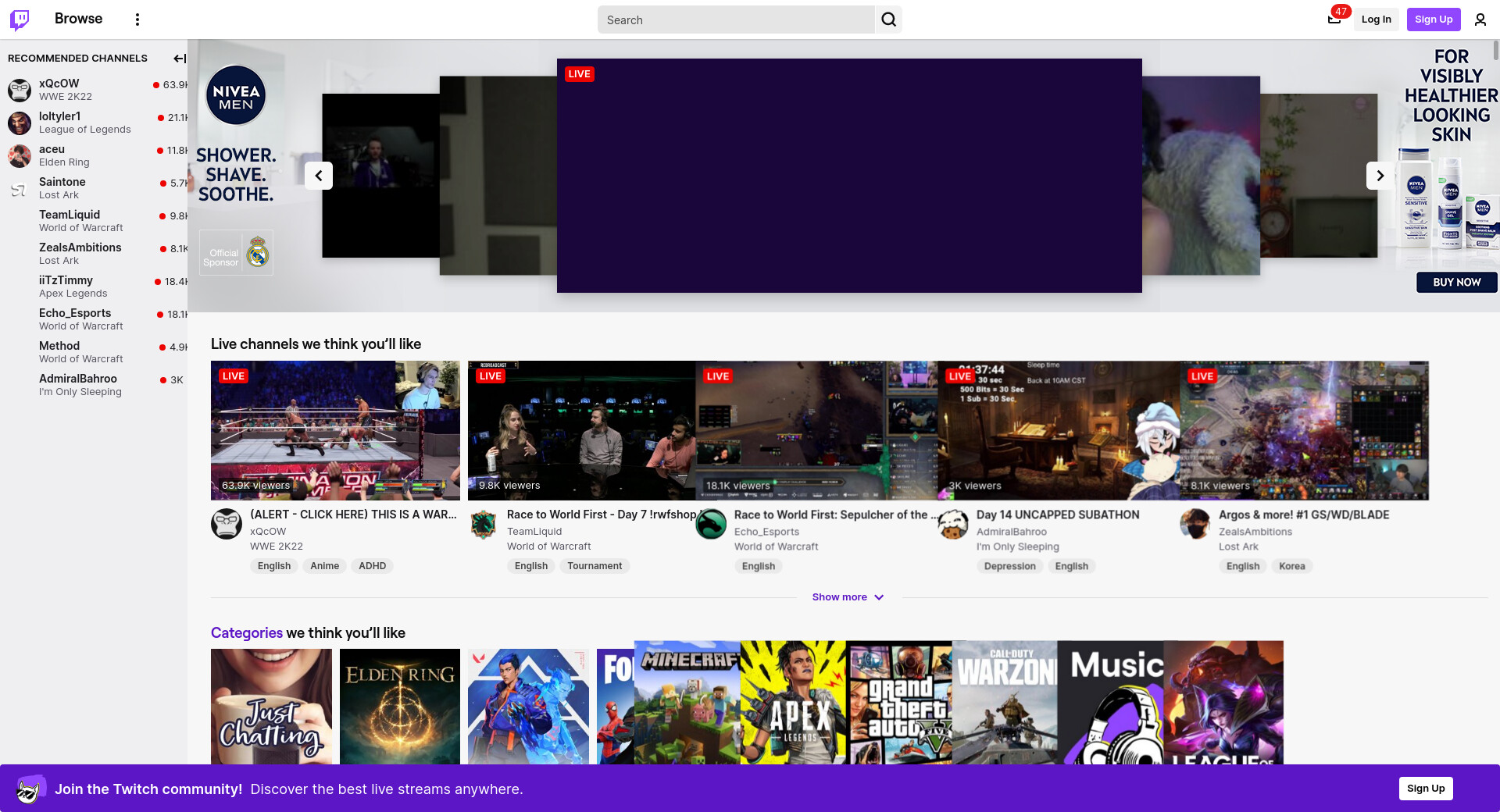Click the Categories heading link
This screenshot has width=1500, height=812.
[x=246, y=633]
